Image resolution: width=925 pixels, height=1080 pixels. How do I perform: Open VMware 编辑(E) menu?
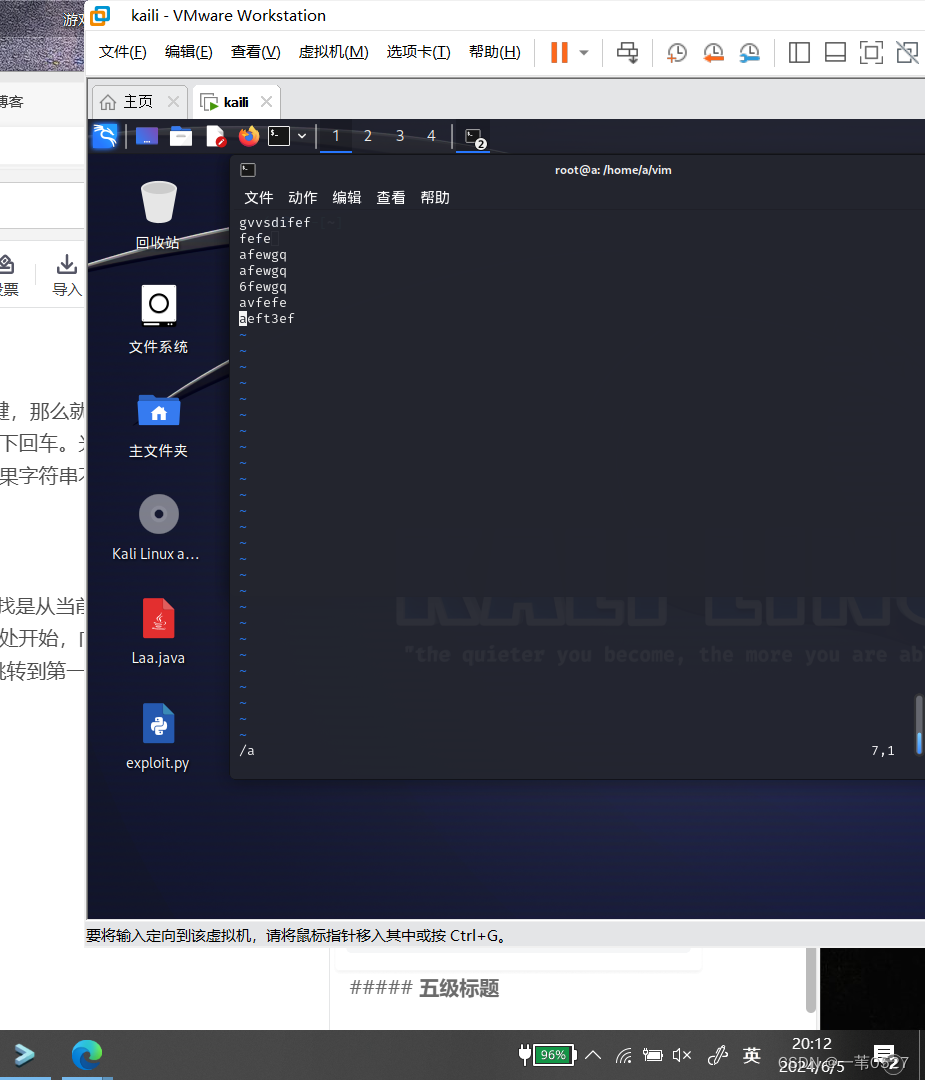click(x=189, y=52)
